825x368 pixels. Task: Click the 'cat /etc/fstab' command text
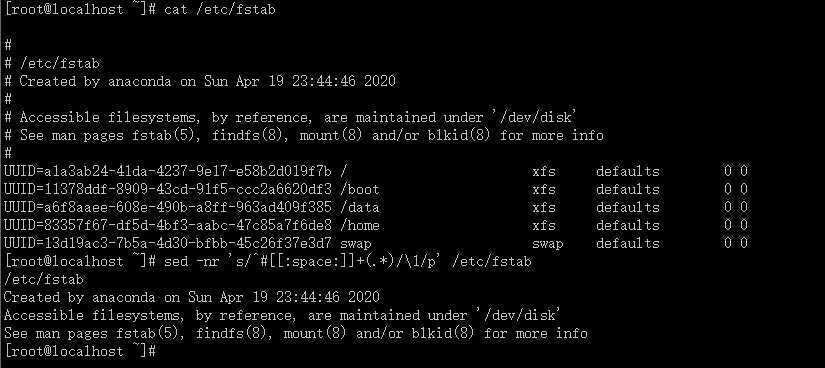point(220,9)
